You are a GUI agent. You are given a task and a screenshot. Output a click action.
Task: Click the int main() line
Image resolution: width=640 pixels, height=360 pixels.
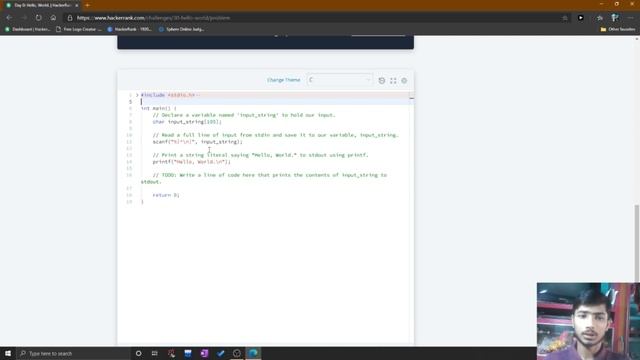[x=159, y=109]
